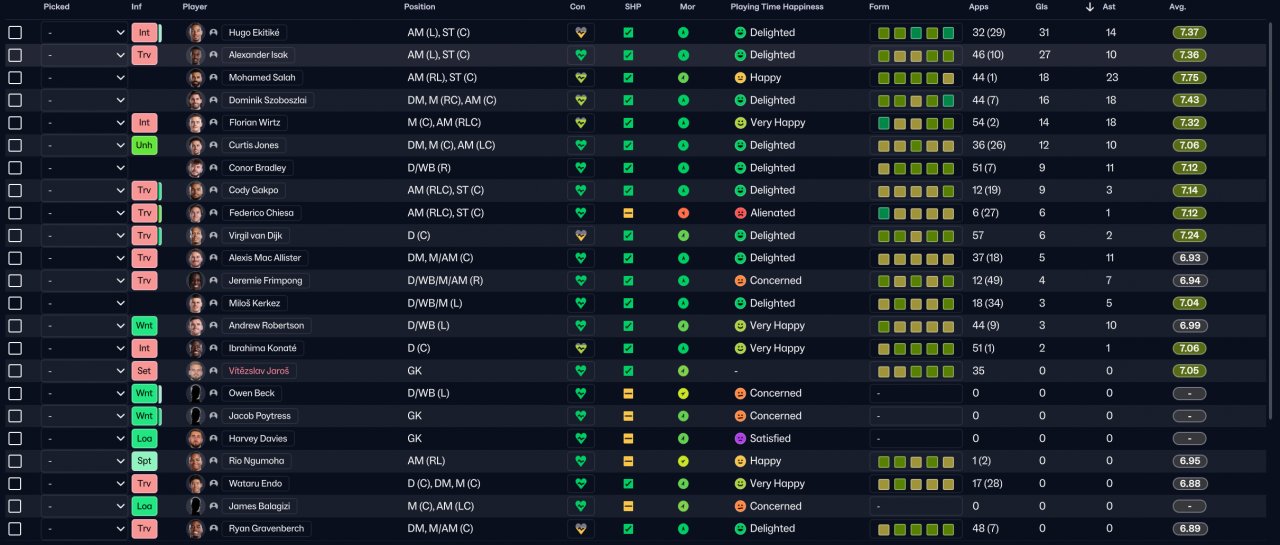Screen dimensions: 1280x545
Task: Click the Loa badge for Harvey Davies
Action: point(144,438)
